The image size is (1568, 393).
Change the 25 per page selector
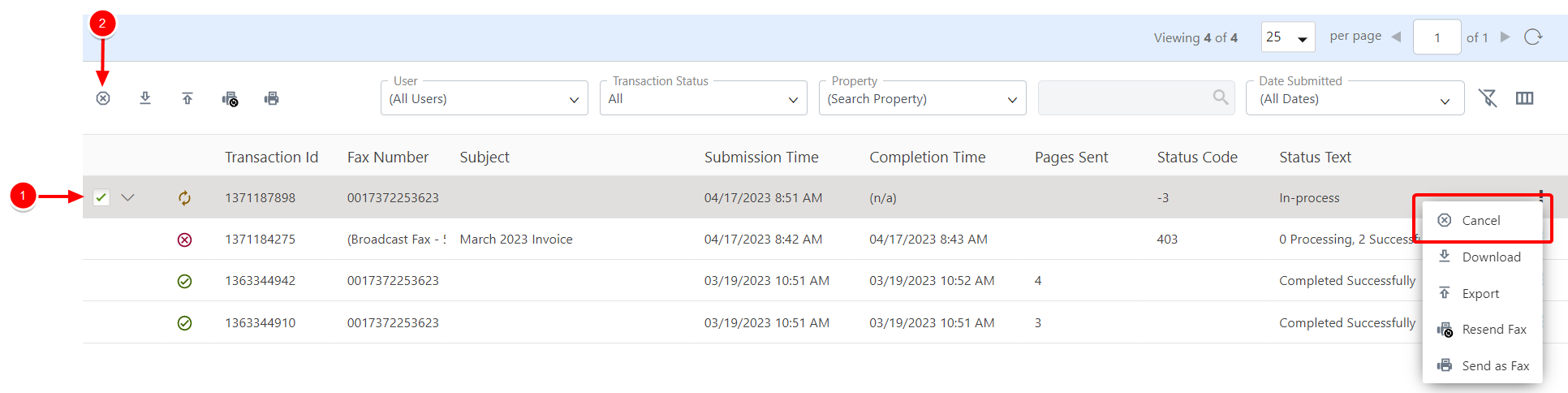[x=1288, y=37]
